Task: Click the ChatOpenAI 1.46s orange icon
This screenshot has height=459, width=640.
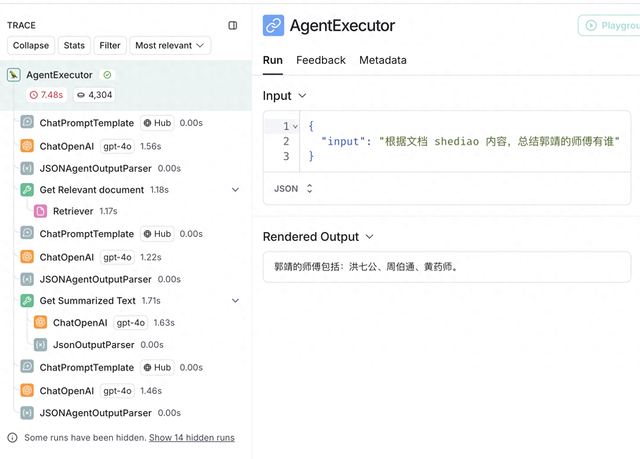Action: [27, 390]
